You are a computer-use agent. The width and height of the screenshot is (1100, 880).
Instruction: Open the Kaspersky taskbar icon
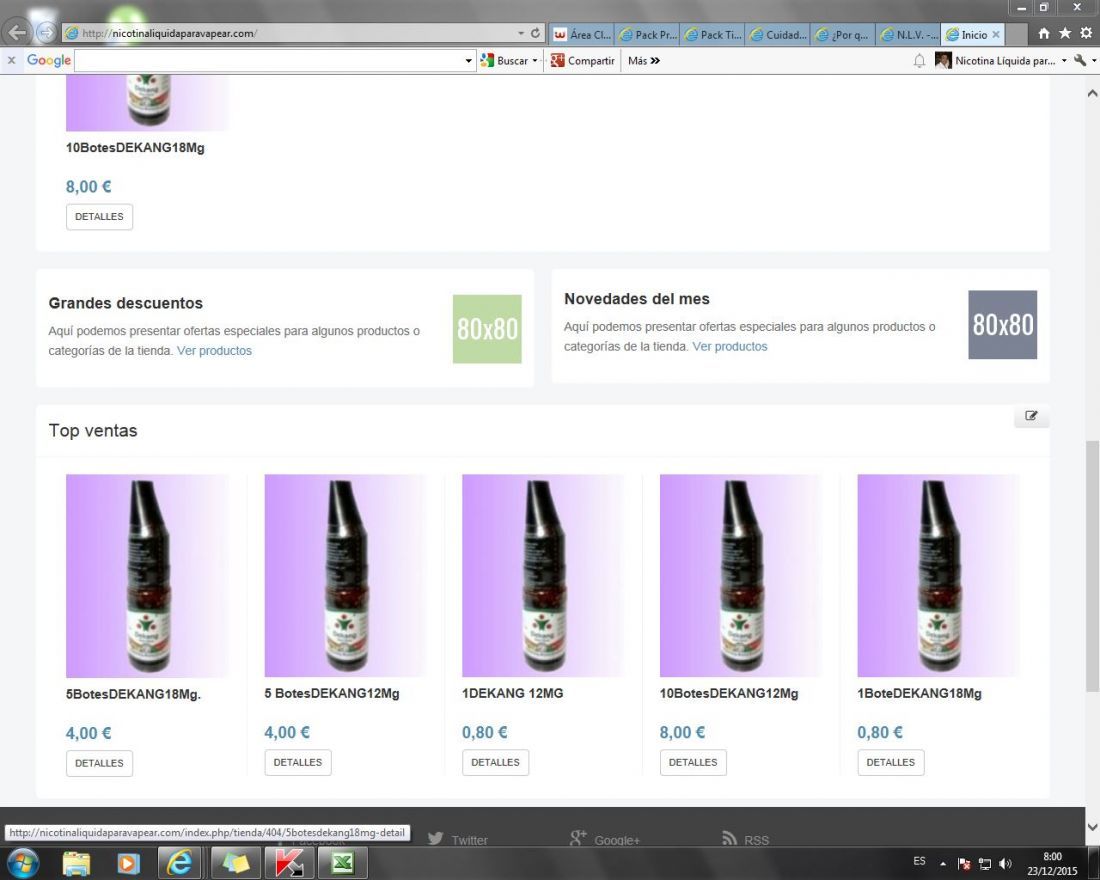click(289, 863)
